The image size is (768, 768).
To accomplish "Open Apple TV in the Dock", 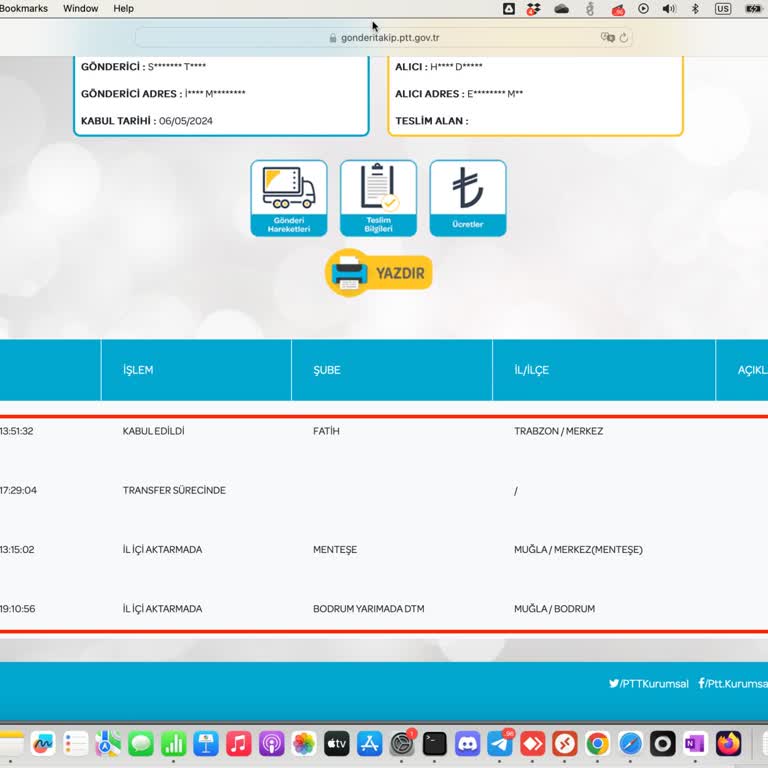I will coord(336,744).
